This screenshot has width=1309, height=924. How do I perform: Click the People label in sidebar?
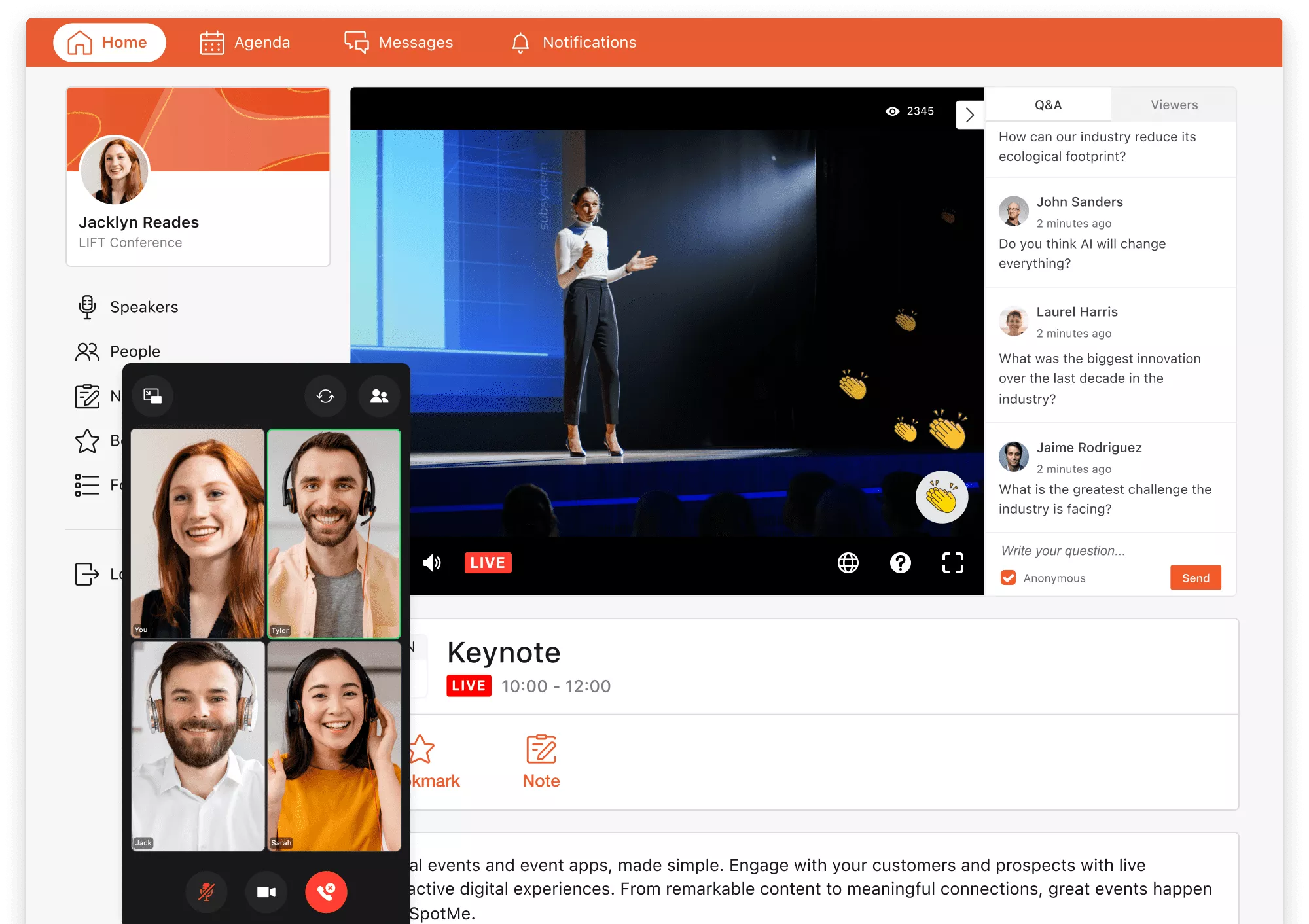pyautogui.click(x=135, y=351)
